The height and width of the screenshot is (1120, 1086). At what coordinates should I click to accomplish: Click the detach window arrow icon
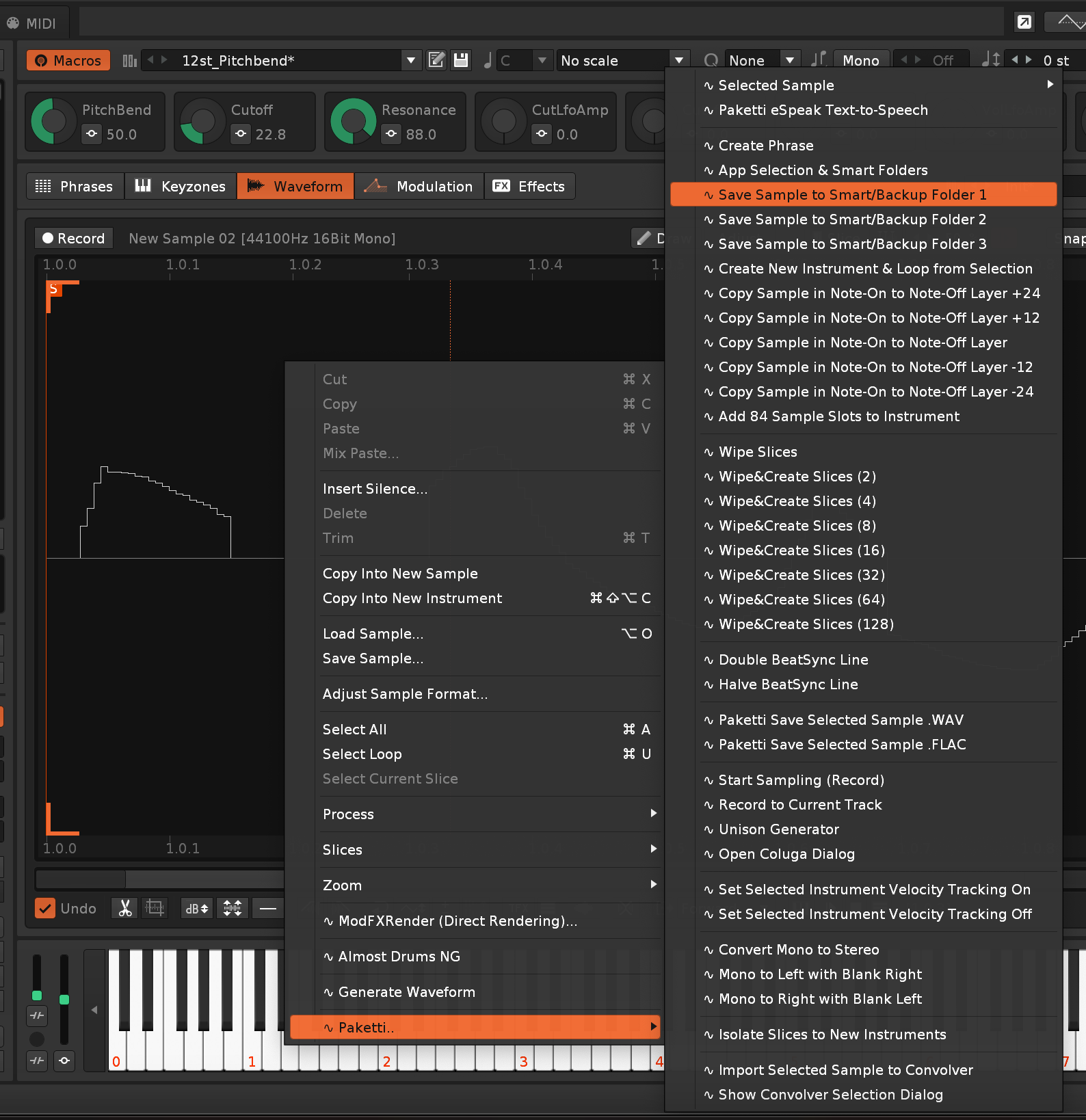pos(1024,23)
